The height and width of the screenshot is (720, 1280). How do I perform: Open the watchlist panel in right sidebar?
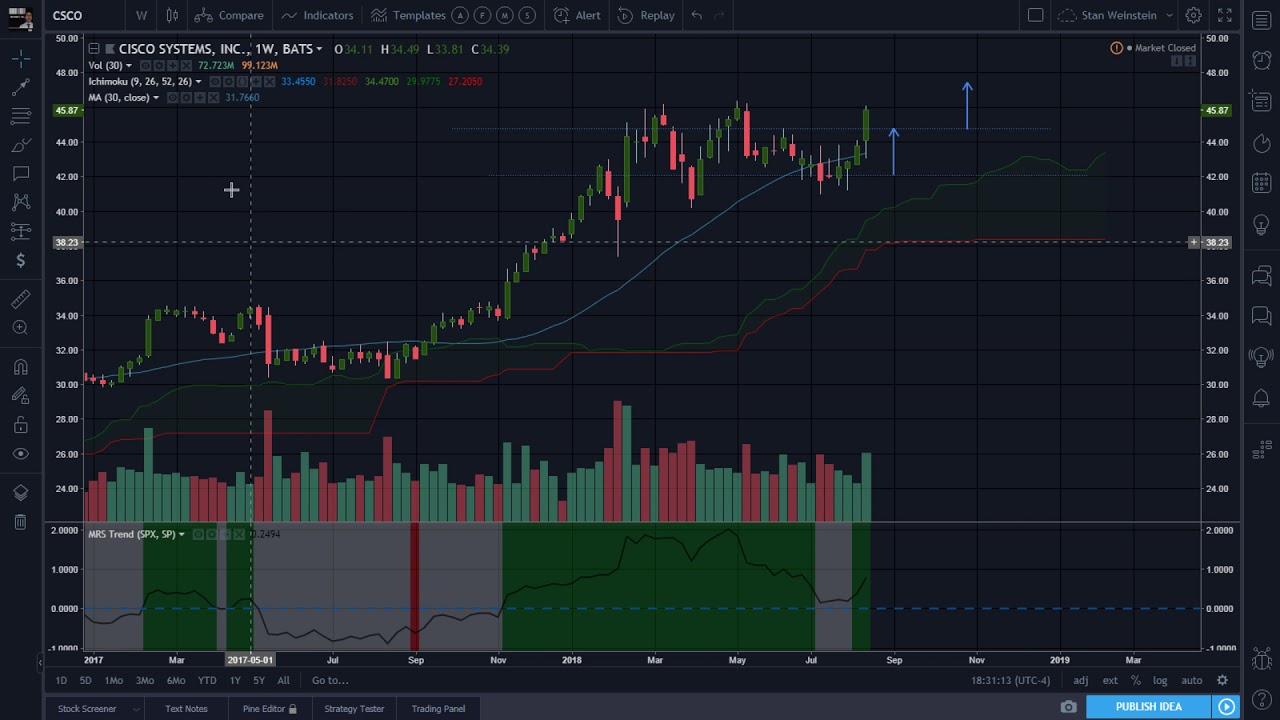tap(1261, 20)
